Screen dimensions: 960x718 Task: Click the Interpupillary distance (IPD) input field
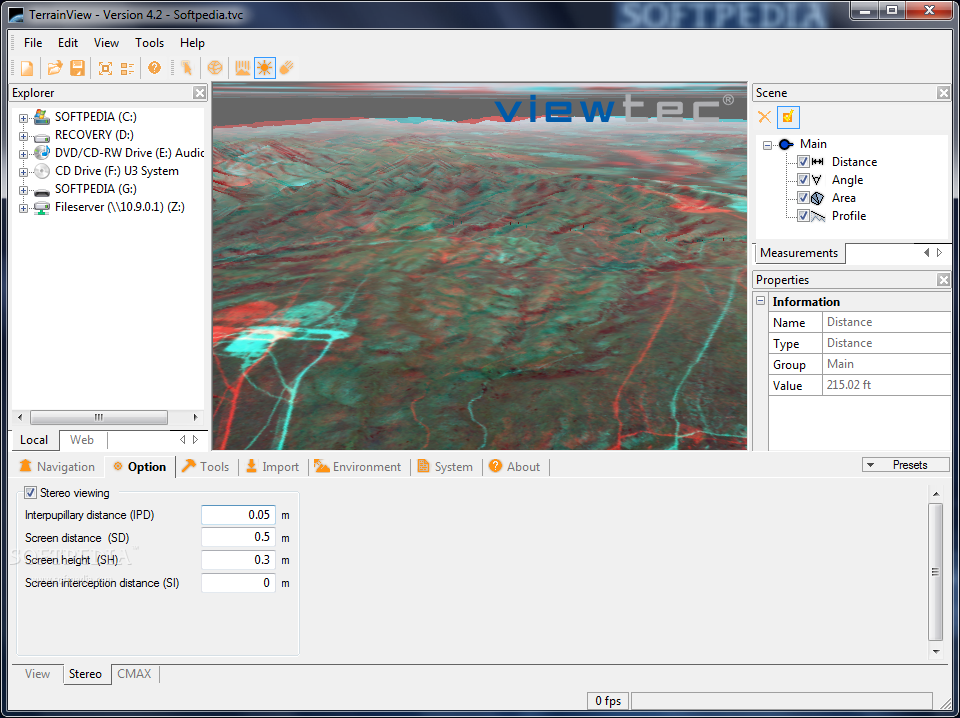point(238,515)
